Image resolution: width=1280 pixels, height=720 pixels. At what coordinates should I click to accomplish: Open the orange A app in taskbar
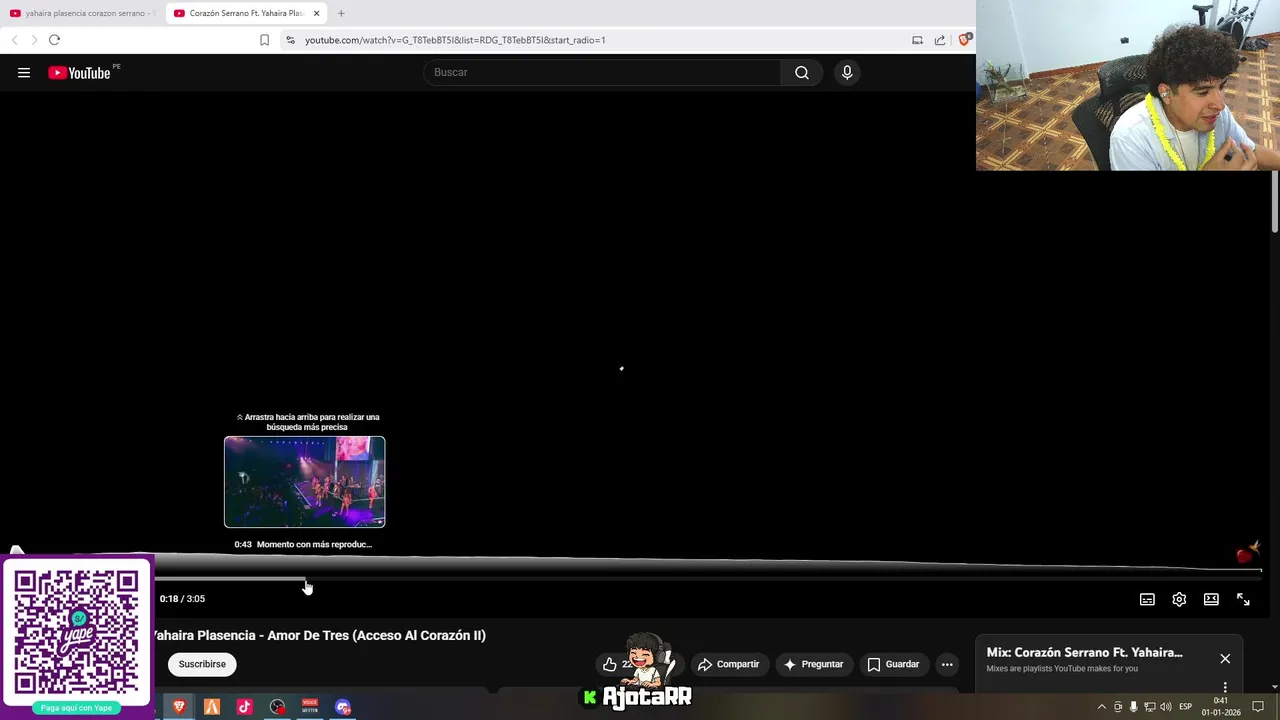[x=212, y=707]
